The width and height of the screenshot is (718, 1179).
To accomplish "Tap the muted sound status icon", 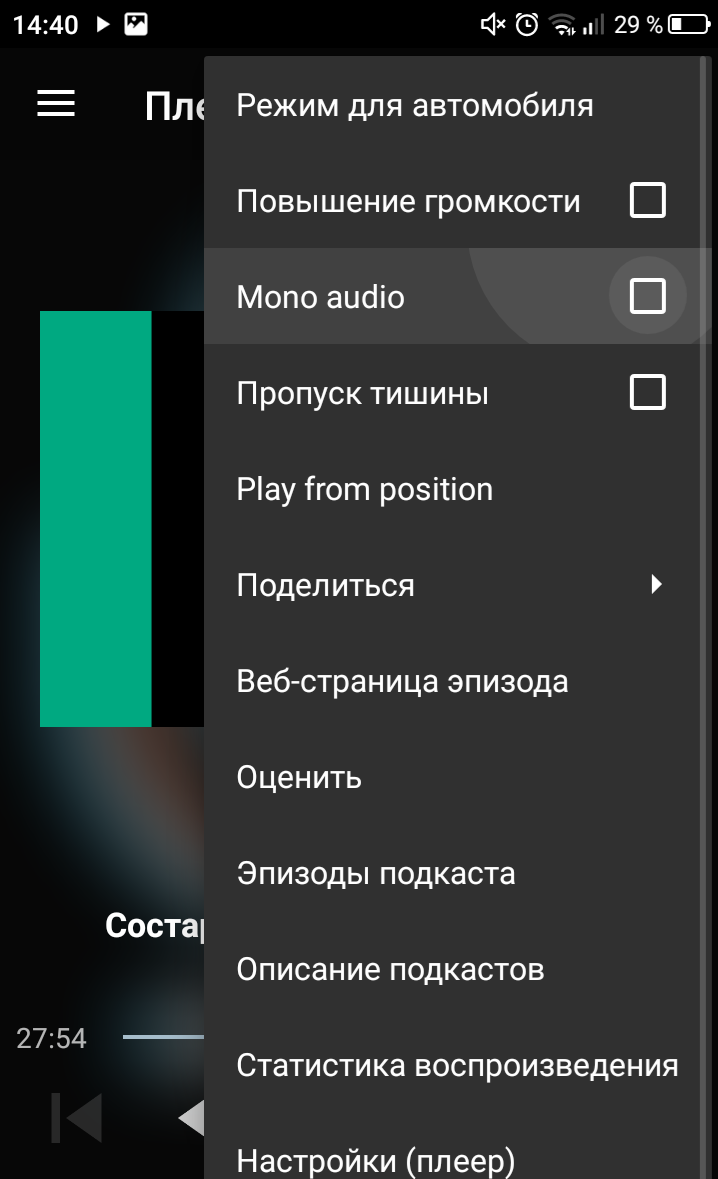I will click(492, 25).
